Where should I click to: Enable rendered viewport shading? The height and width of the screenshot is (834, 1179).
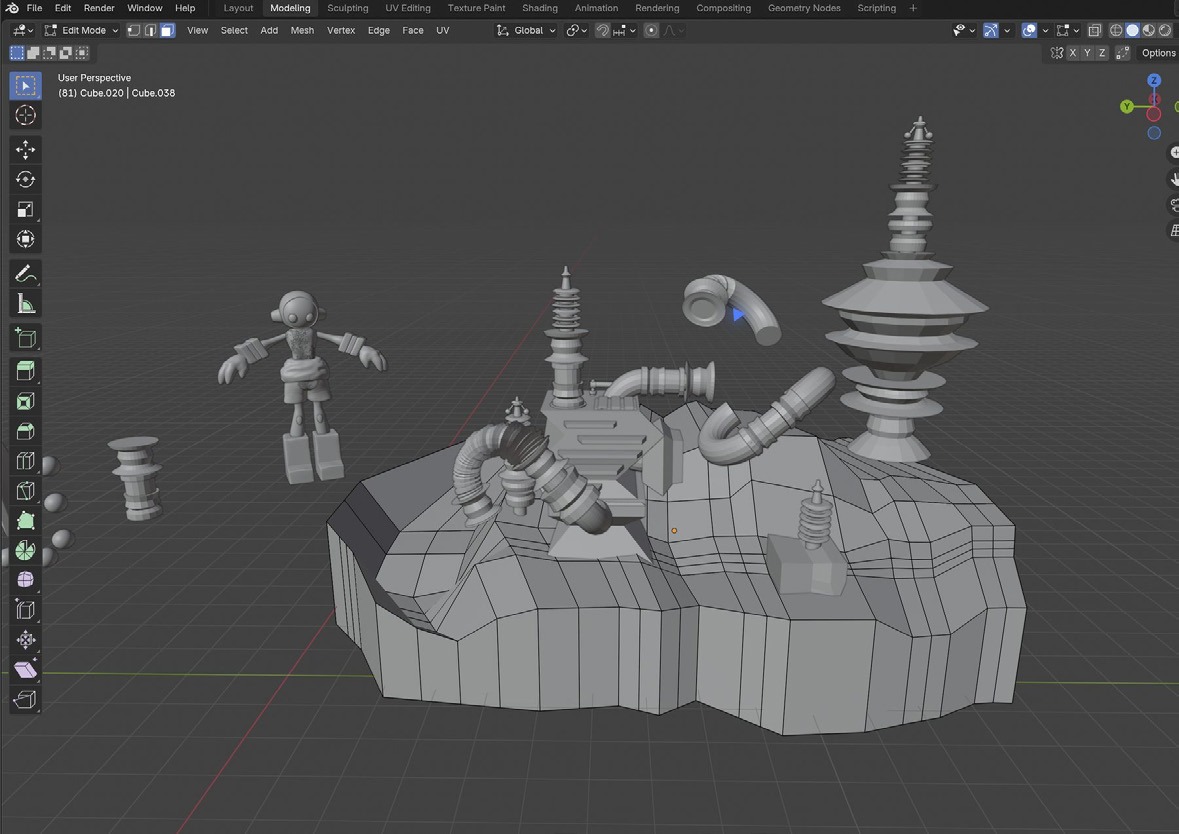[x=1165, y=30]
